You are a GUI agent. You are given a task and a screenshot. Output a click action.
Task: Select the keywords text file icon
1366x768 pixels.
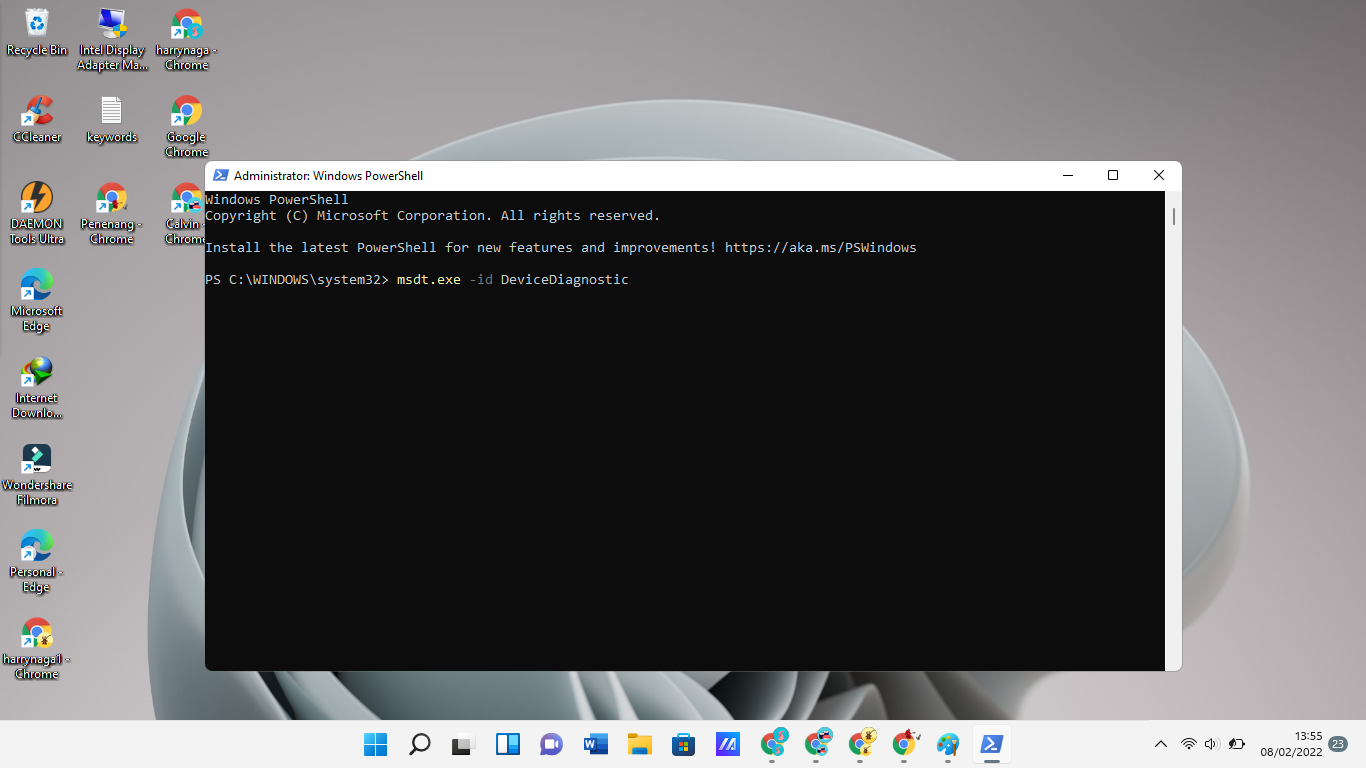tap(112, 120)
